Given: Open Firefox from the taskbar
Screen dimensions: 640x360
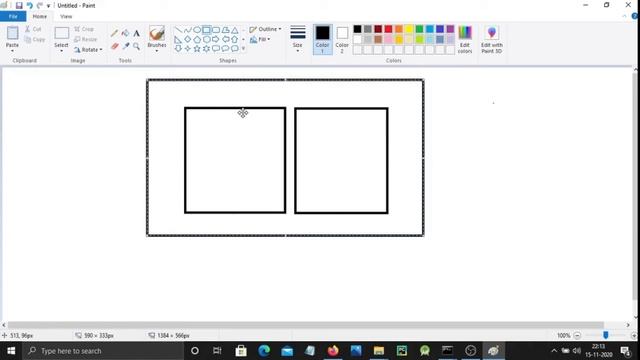Looking at the screenshot, I should click(333, 351).
